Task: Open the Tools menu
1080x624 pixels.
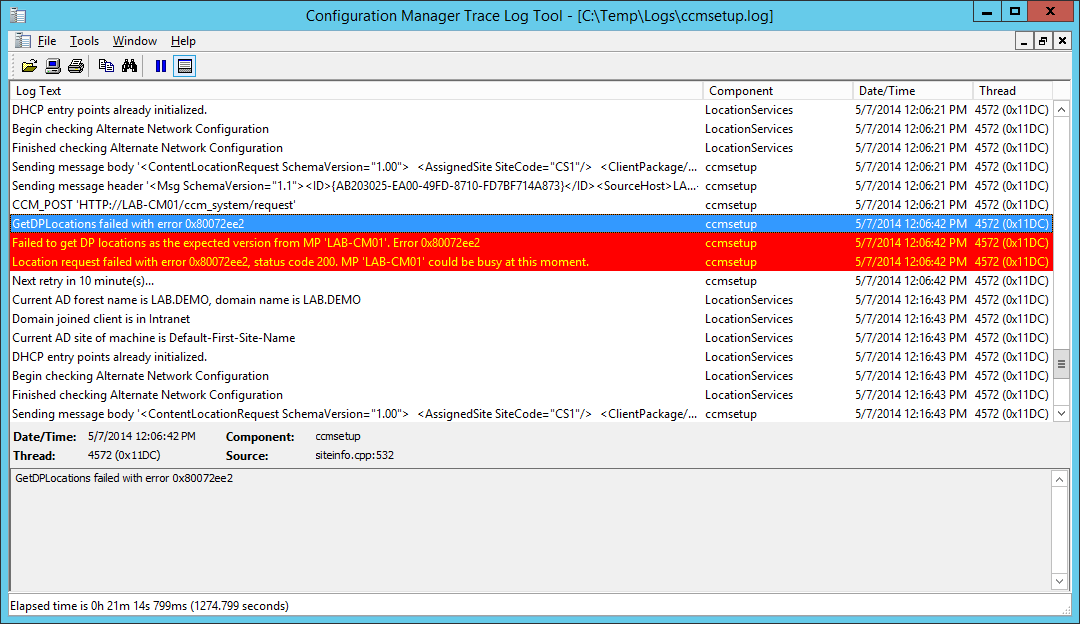Action: 84,41
